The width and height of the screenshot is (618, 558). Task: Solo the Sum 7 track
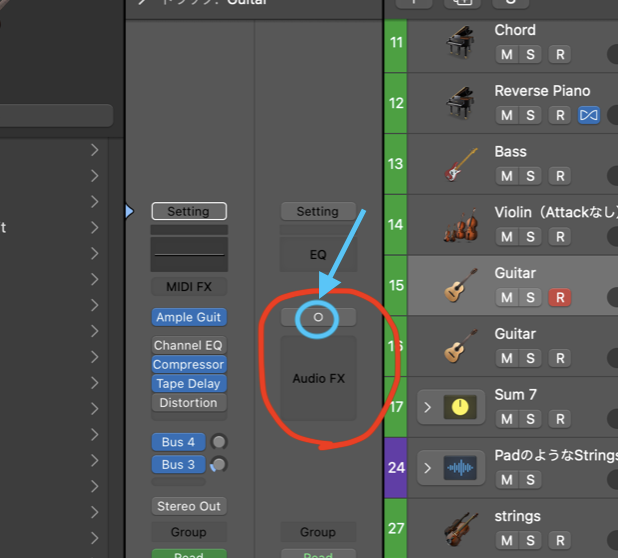530,419
